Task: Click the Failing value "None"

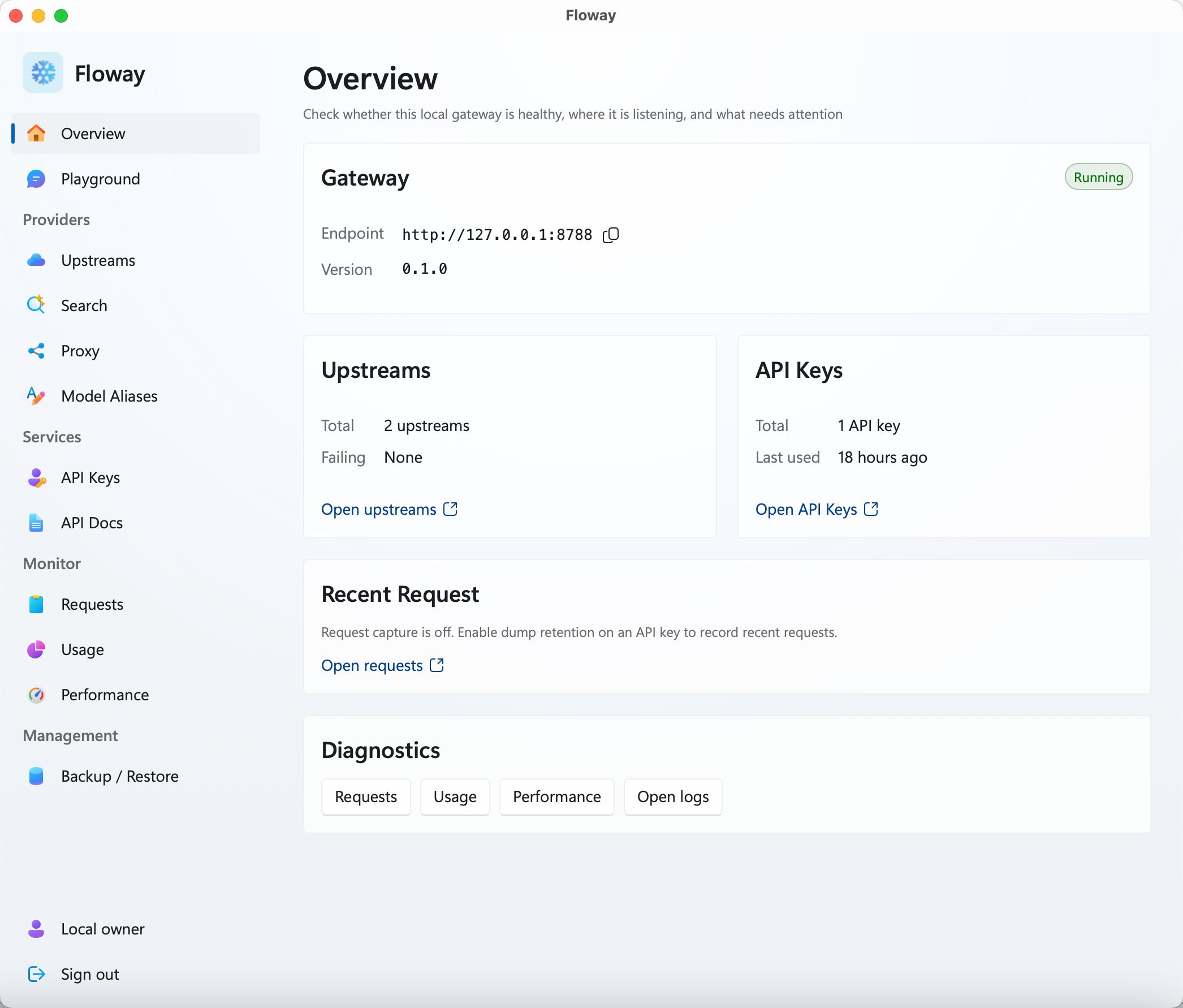Action: (x=403, y=458)
